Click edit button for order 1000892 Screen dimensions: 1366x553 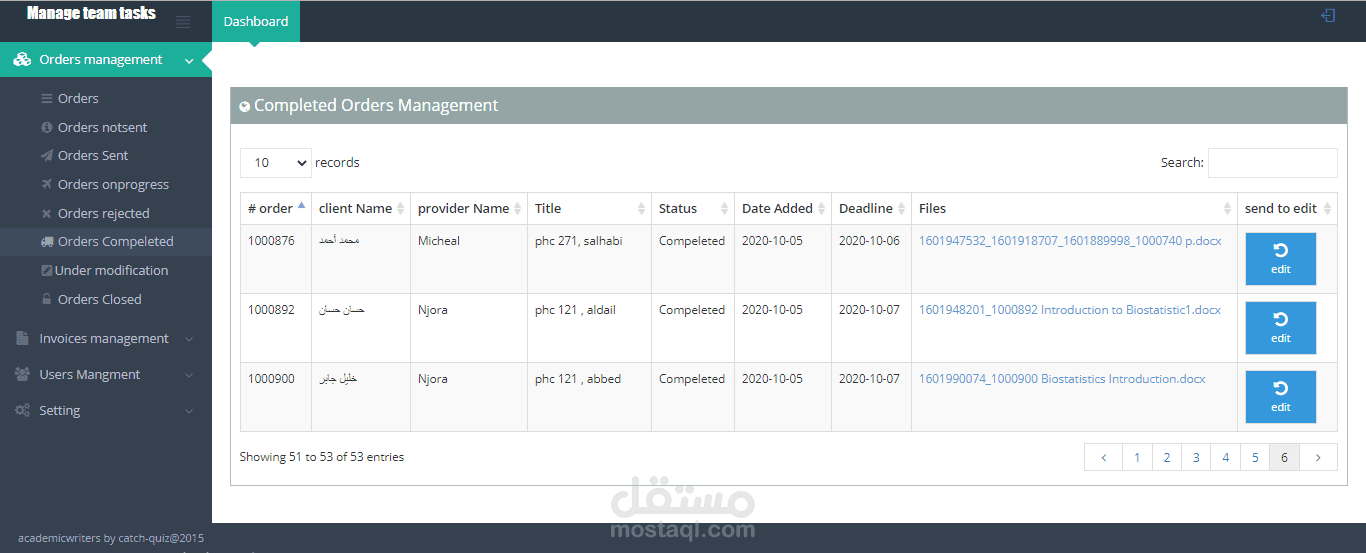pos(1280,328)
